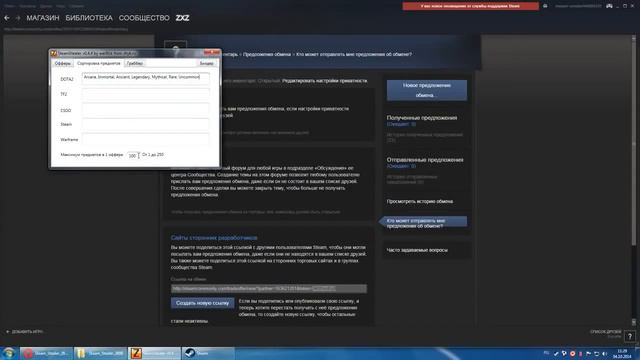This screenshot has height=360, width=640.
Task: Click Предложения обмена breadcrumb link
Action: tap(267, 54)
